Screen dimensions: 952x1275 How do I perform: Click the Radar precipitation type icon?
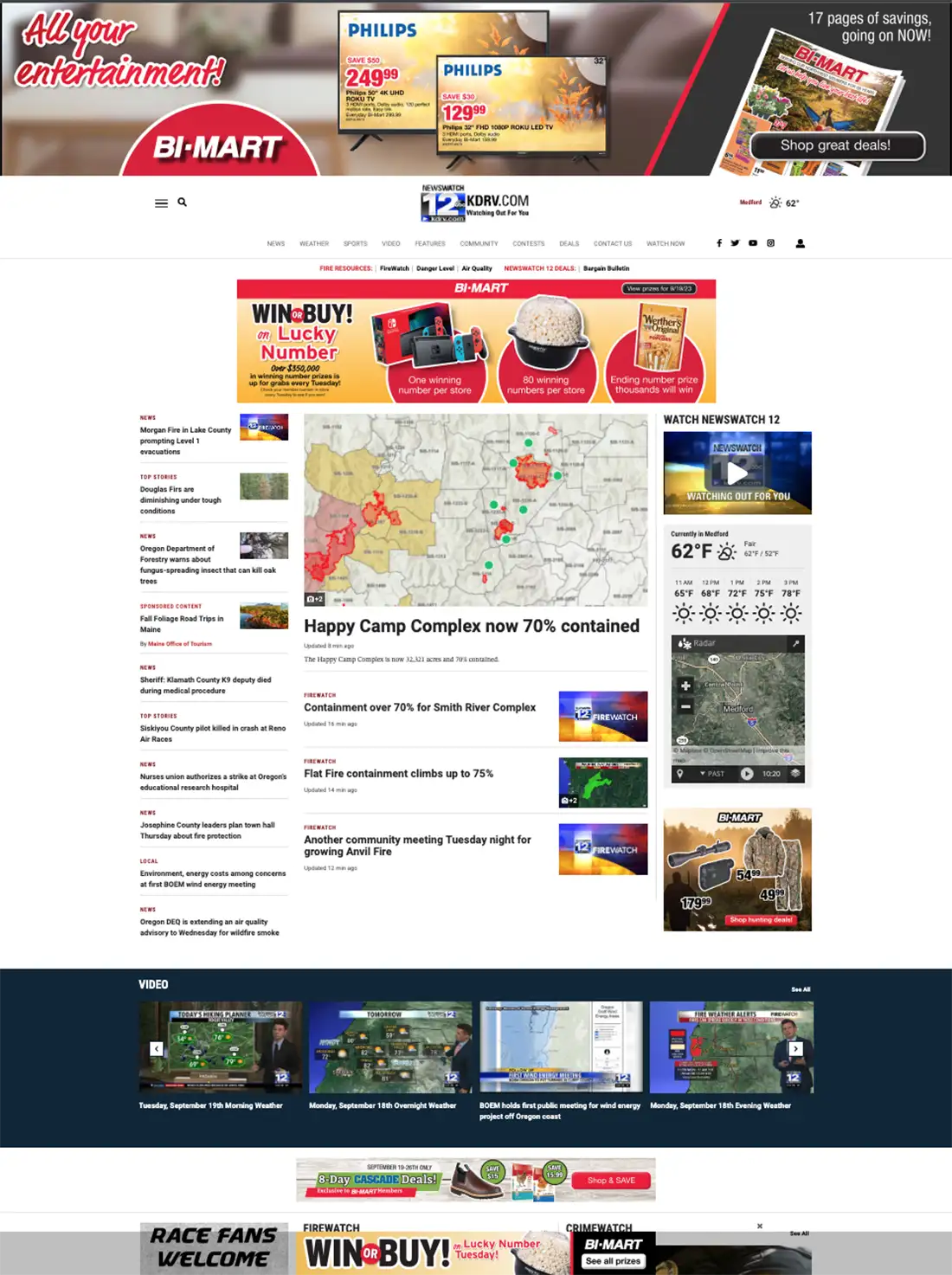[x=685, y=643]
